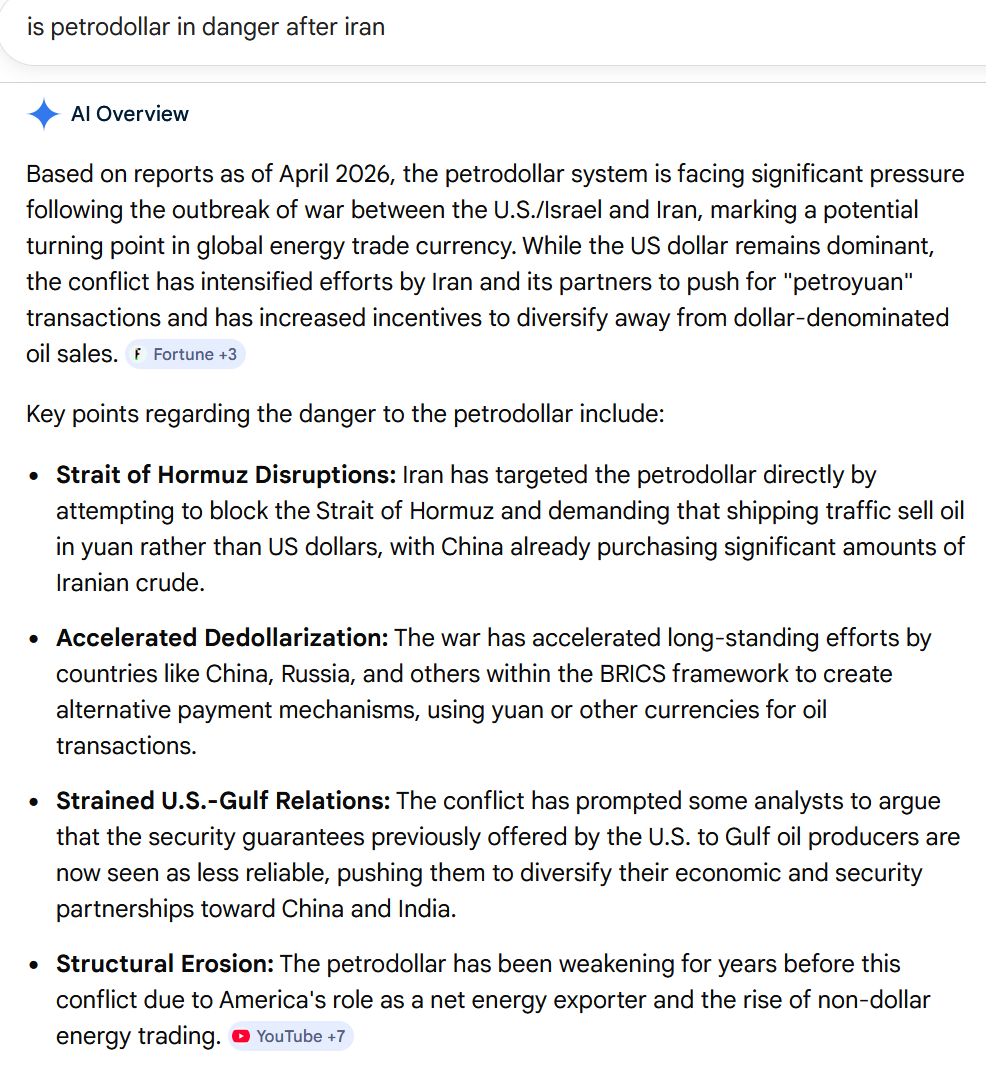Click the "April 2026" text in the summary

click(336, 174)
